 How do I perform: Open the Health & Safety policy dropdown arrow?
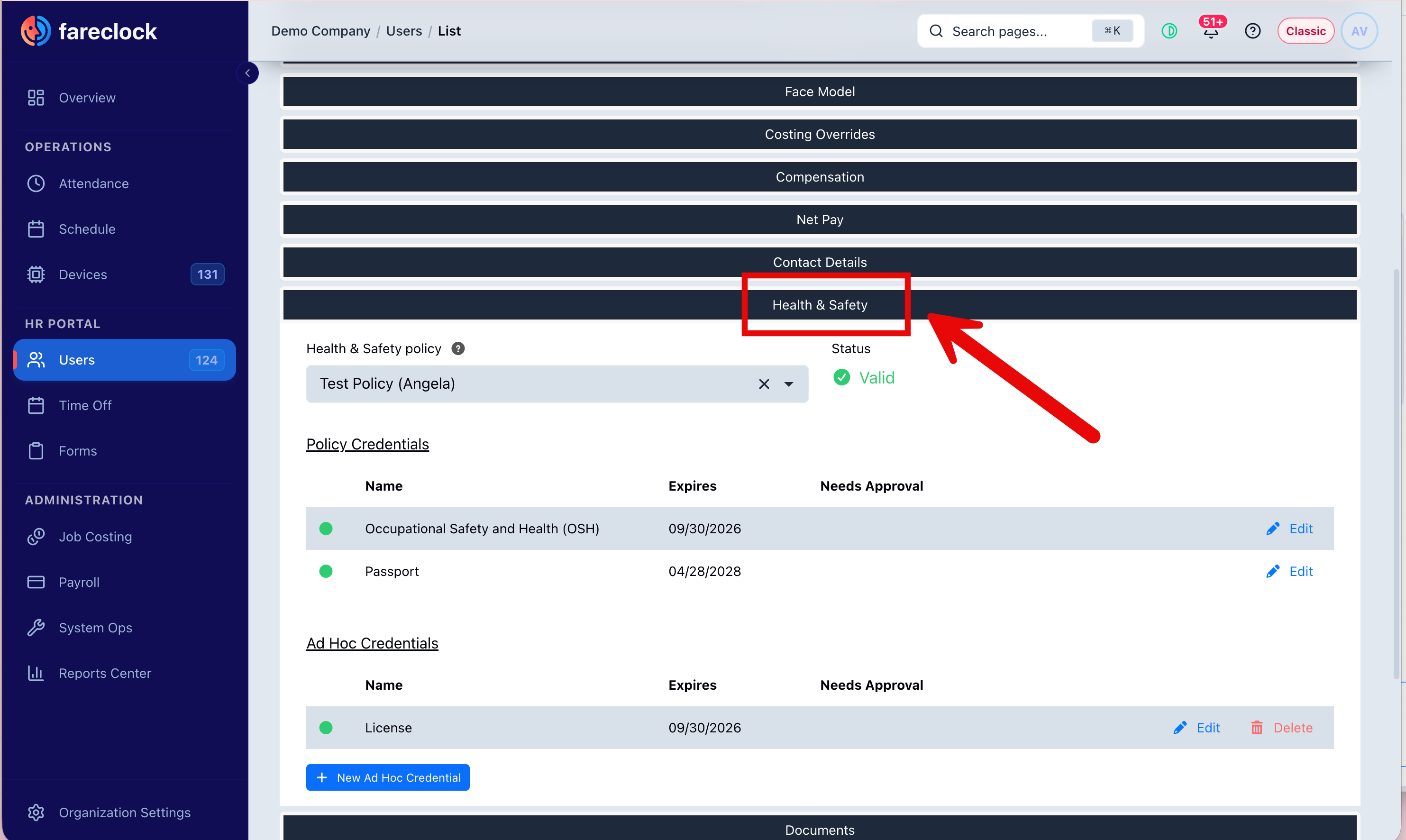click(788, 384)
